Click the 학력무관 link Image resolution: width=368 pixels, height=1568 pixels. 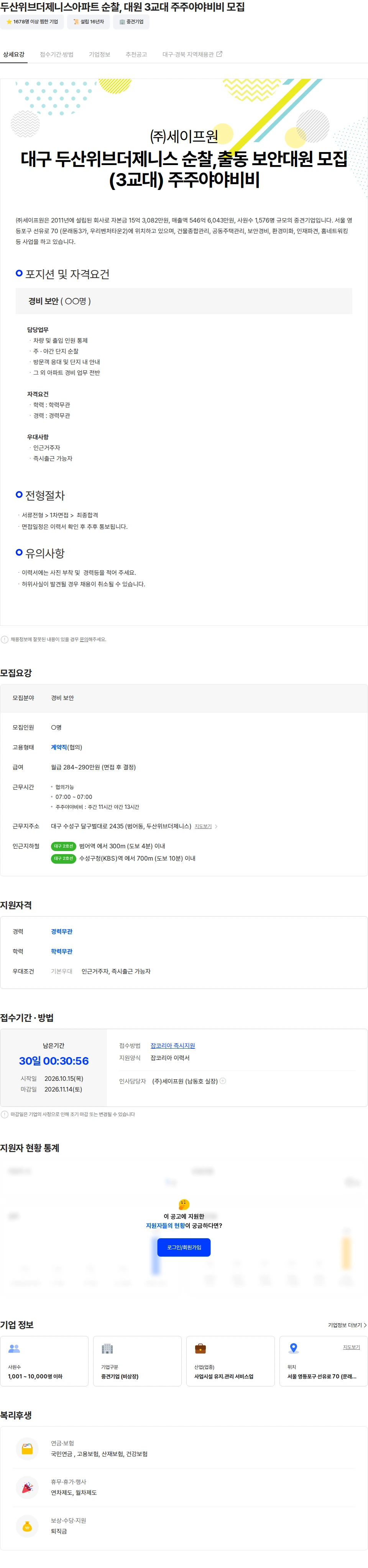pyautogui.click(x=62, y=951)
